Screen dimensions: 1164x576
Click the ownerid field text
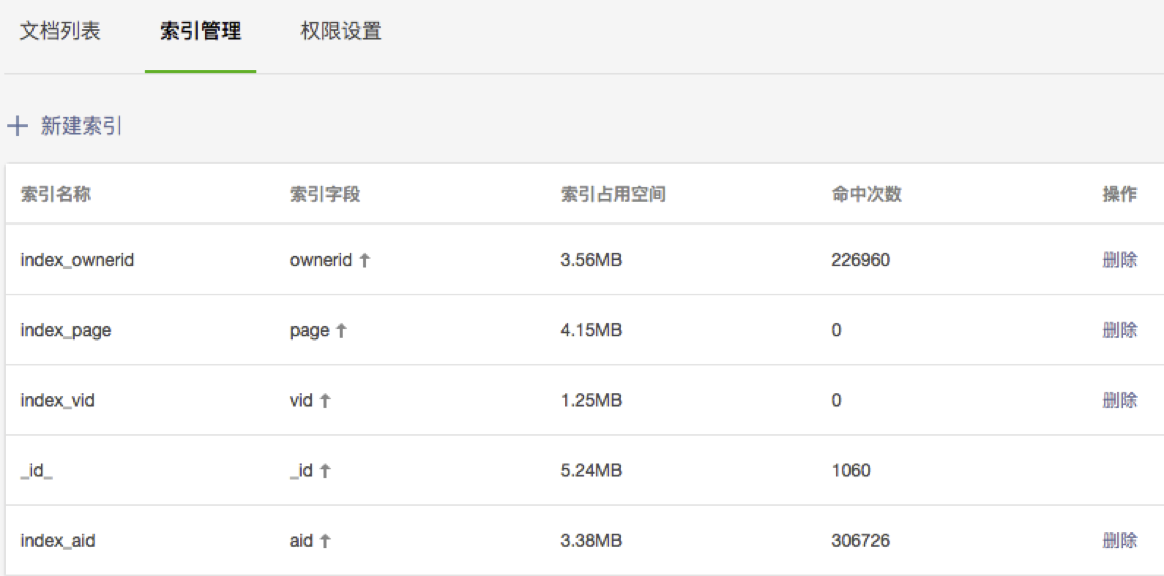[x=322, y=261]
